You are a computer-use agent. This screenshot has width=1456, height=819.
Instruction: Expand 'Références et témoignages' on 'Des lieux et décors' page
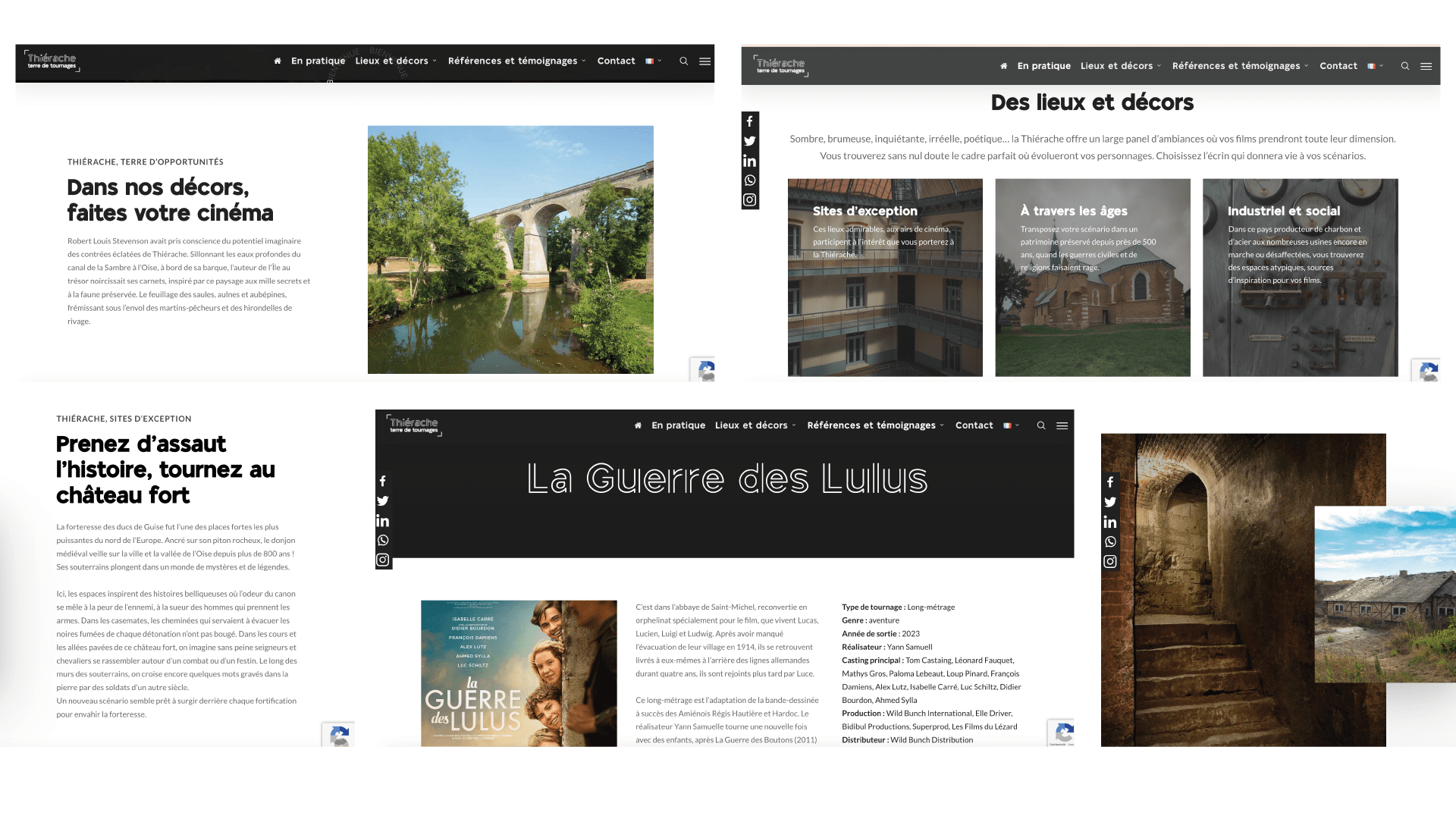tap(1241, 66)
